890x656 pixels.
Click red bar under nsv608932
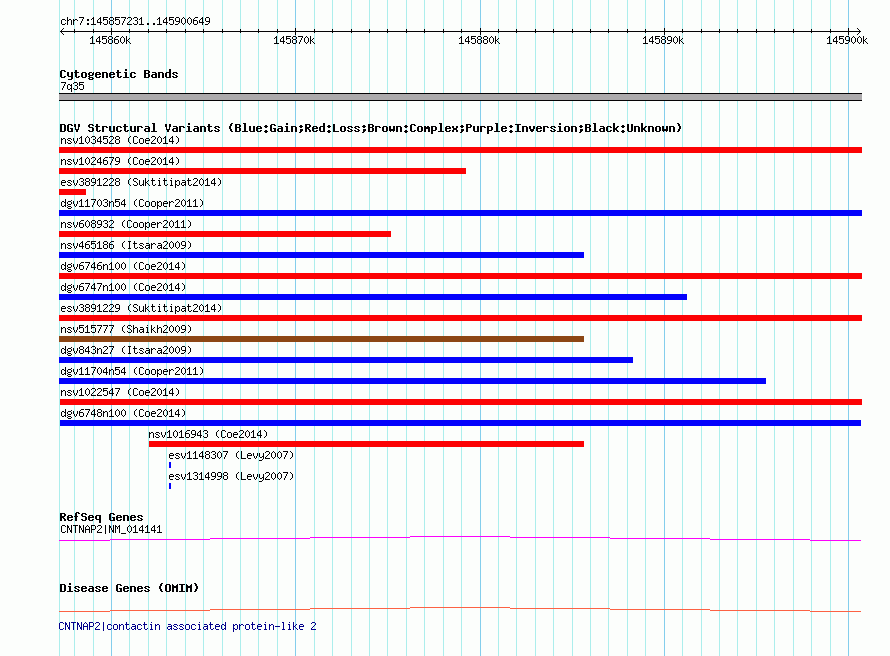click(225, 234)
